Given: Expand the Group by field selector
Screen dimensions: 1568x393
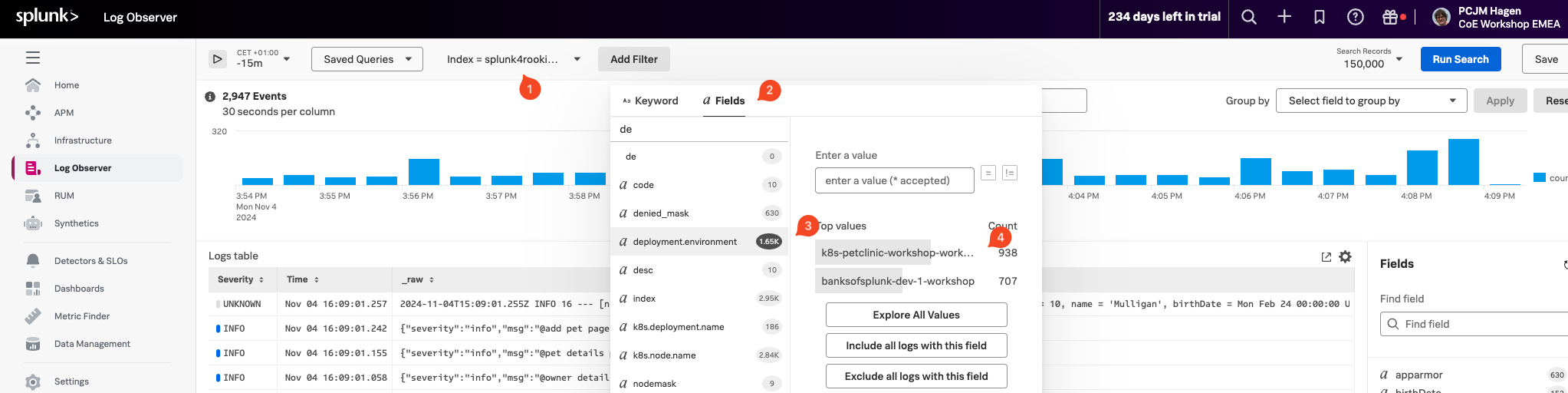Looking at the screenshot, I should coord(1371,101).
